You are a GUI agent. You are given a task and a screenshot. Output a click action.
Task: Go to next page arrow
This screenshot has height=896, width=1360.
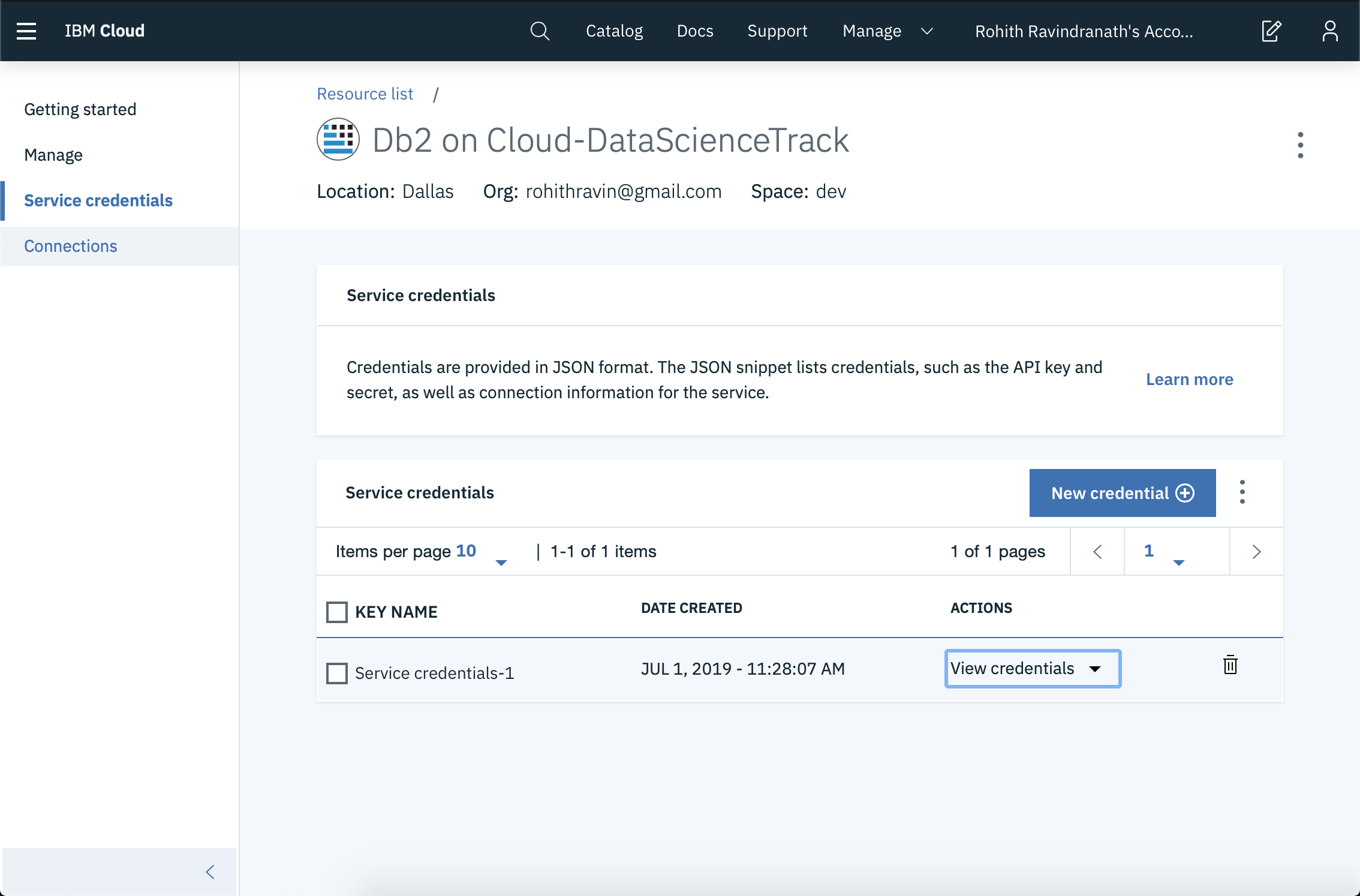click(1256, 552)
